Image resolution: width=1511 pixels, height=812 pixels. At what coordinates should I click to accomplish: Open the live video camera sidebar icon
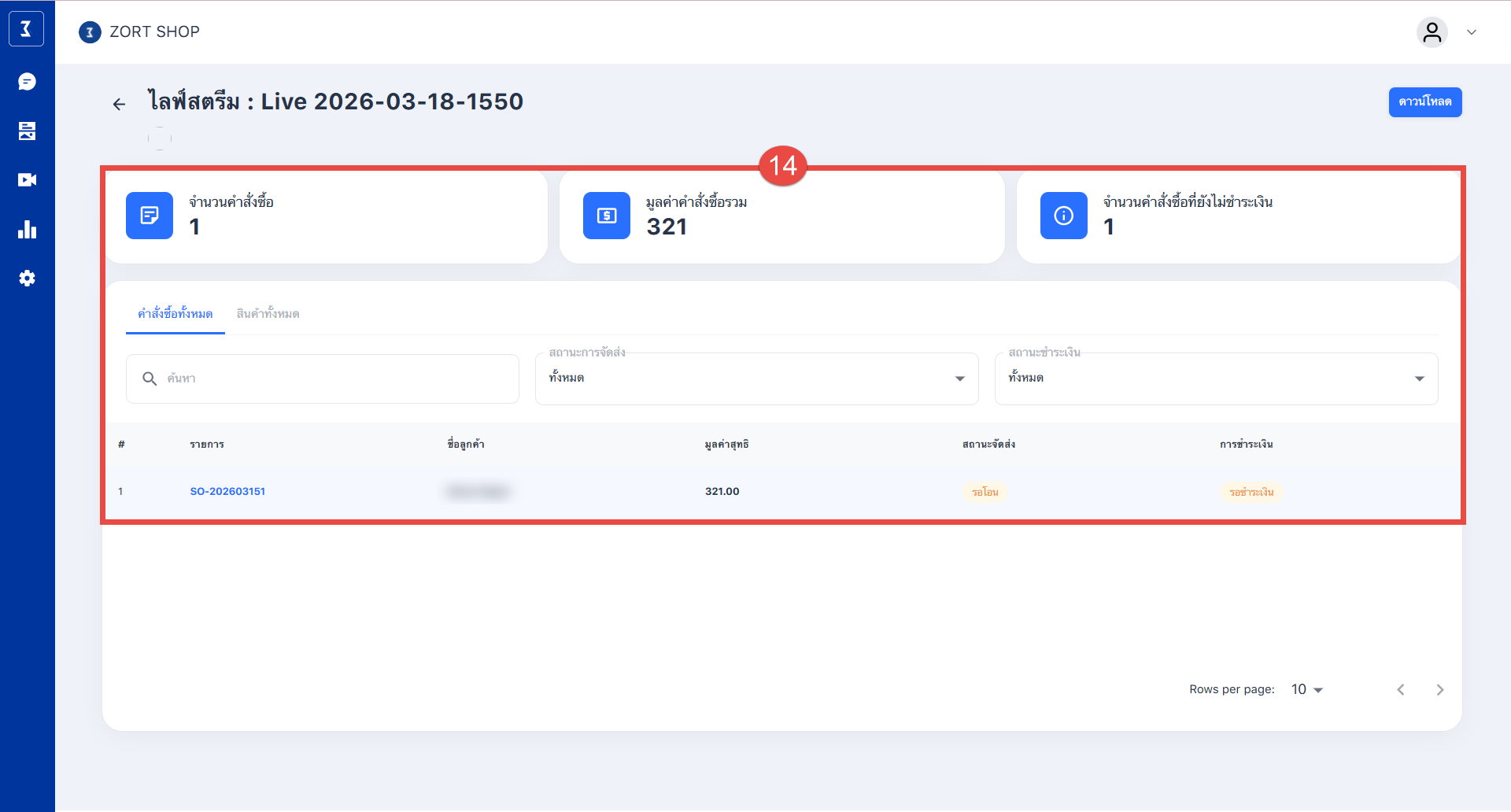click(27, 180)
